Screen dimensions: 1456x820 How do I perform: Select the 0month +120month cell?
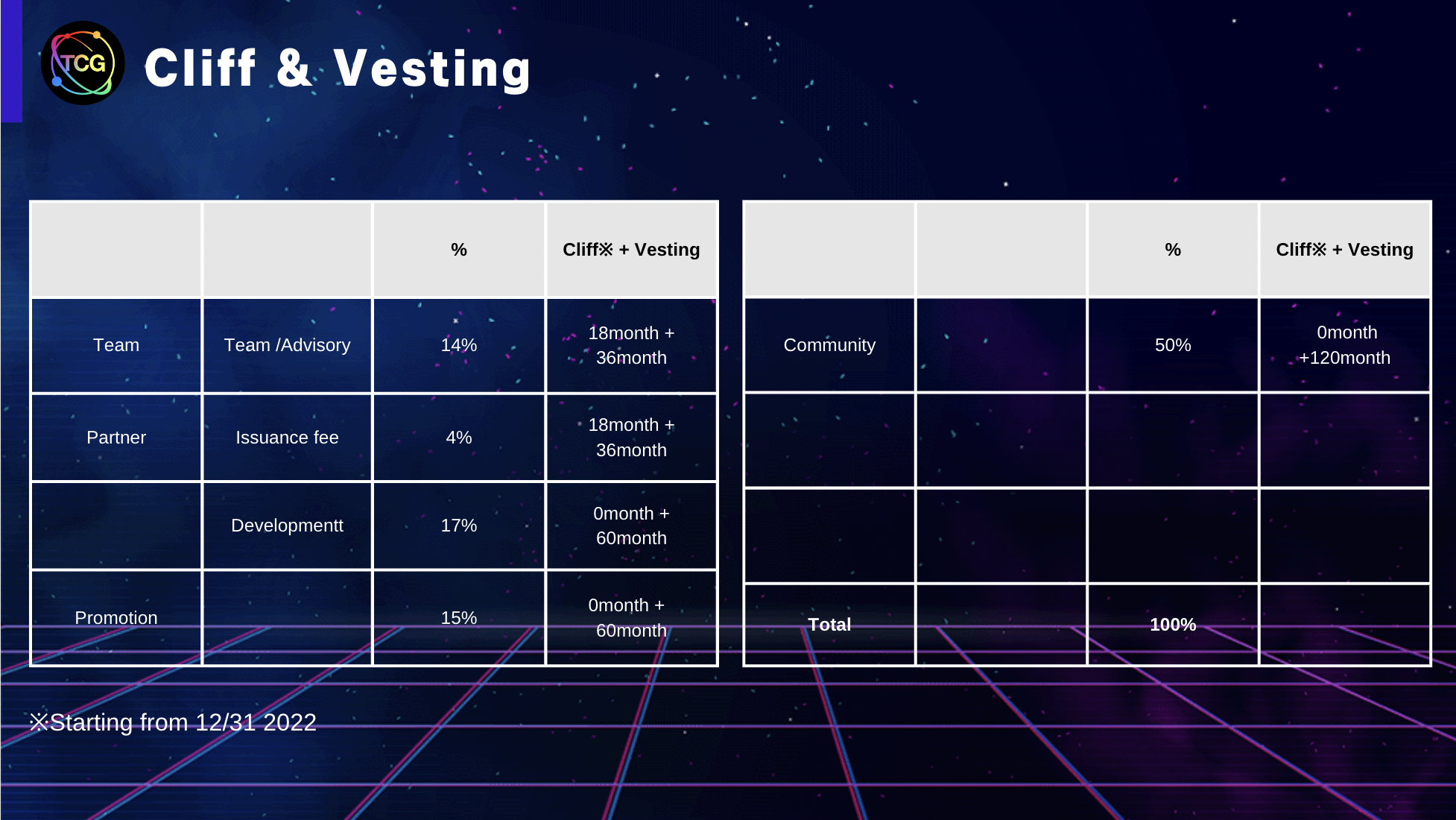pyautogui.click(x=1345, y=345)
